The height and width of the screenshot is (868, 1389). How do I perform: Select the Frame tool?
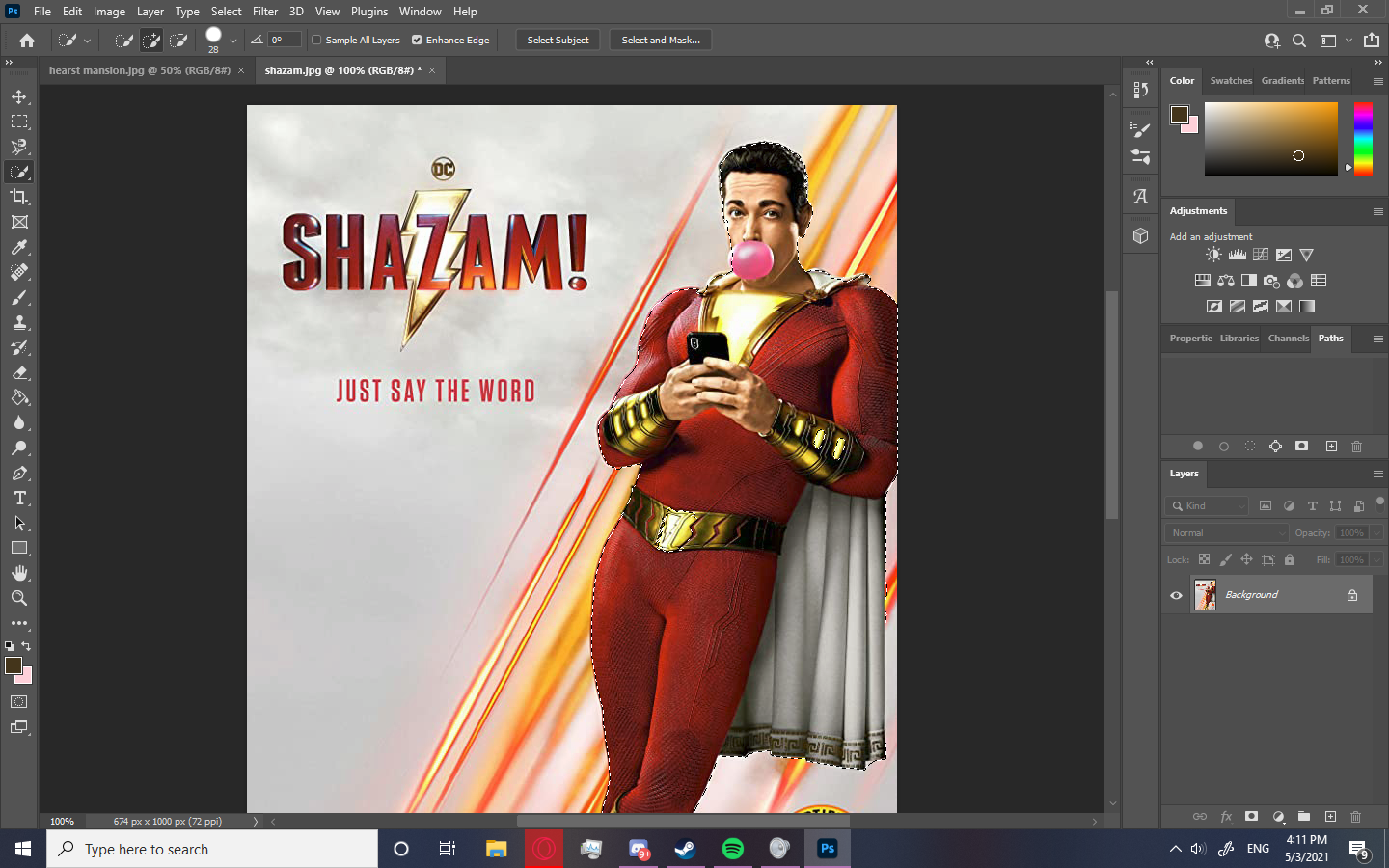pyautogui.click(x=19, y=222)
